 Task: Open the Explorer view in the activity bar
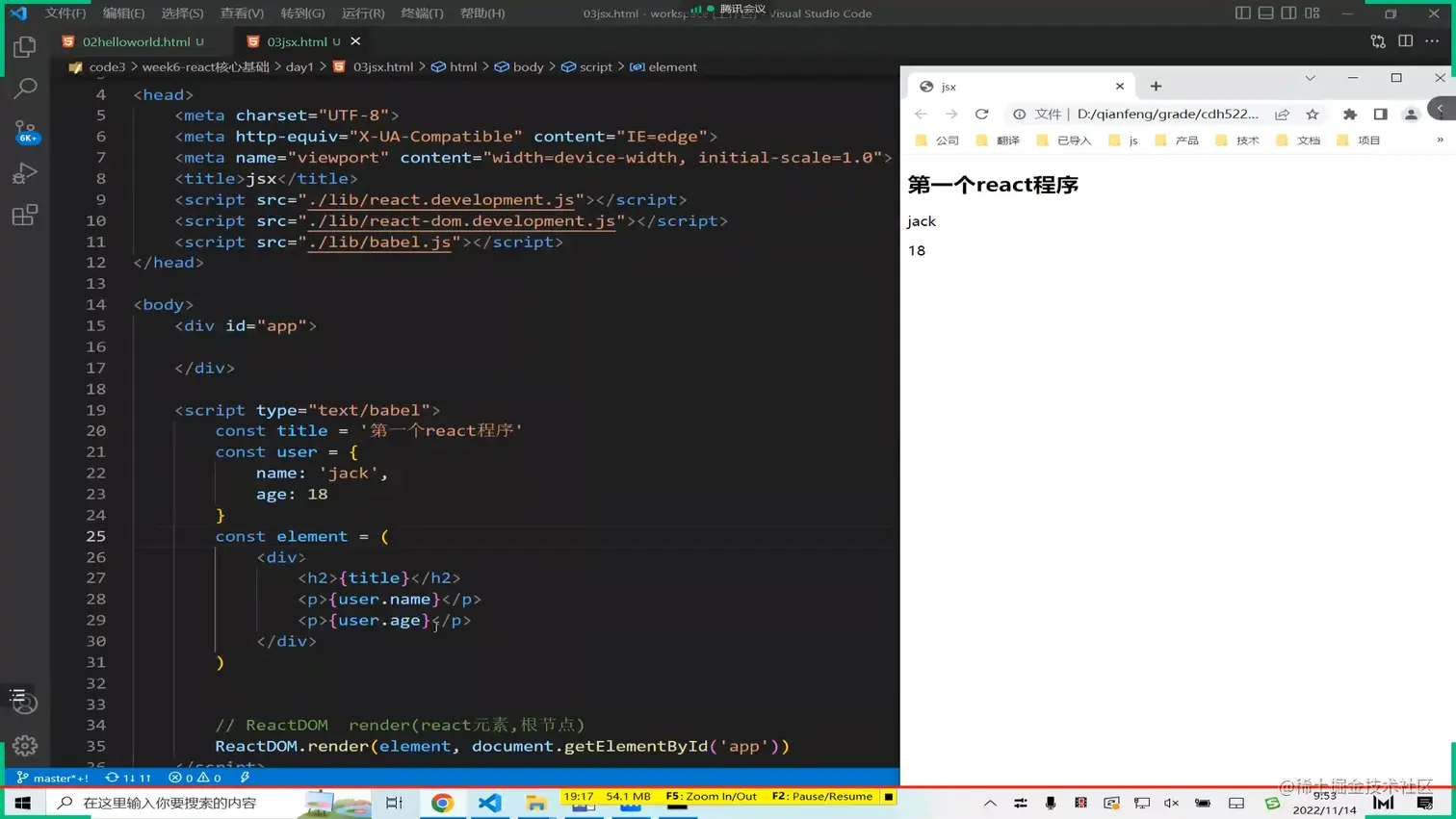click(x=25, y=46)
